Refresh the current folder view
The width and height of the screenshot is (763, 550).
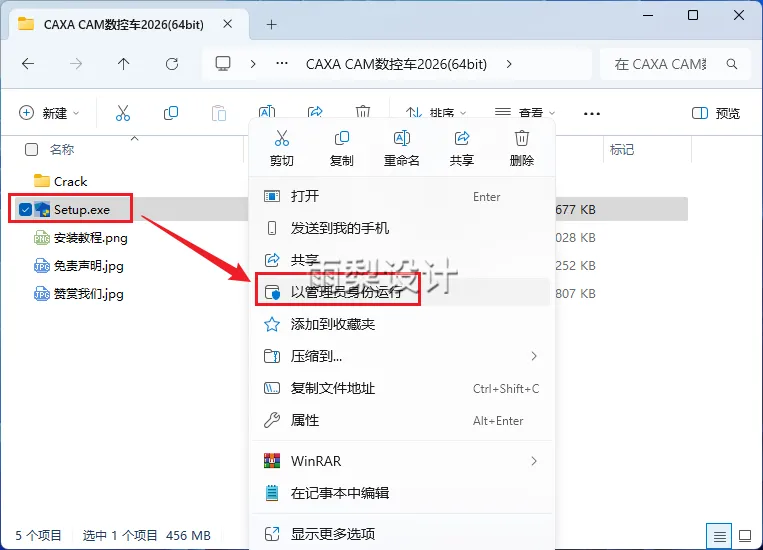172,64
